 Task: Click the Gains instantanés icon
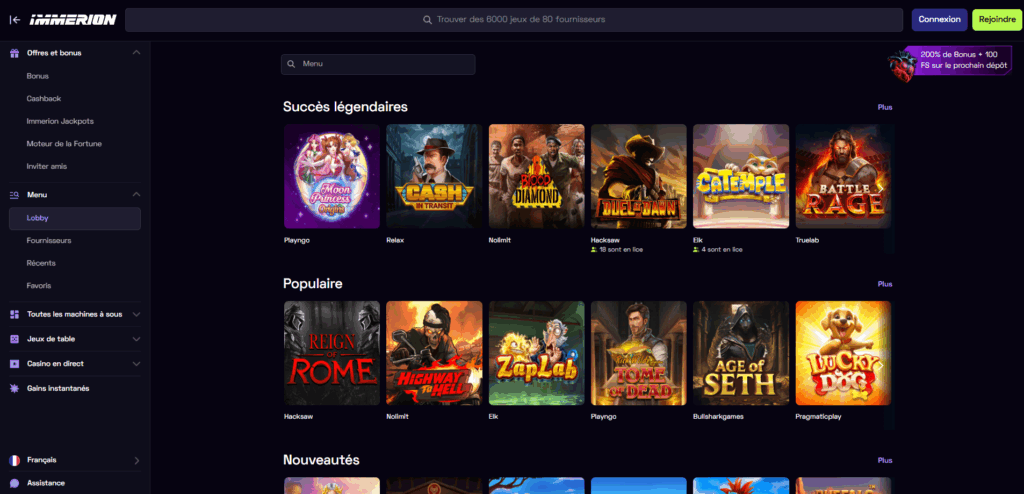click(14, 389)
